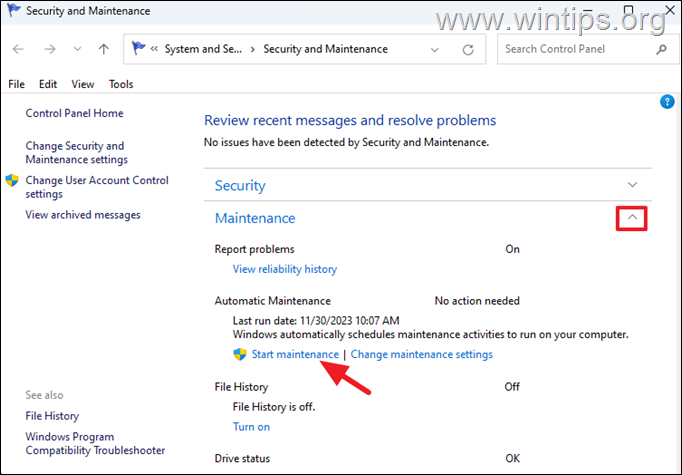
Task: Open the View menu
Action: [83, 84]
